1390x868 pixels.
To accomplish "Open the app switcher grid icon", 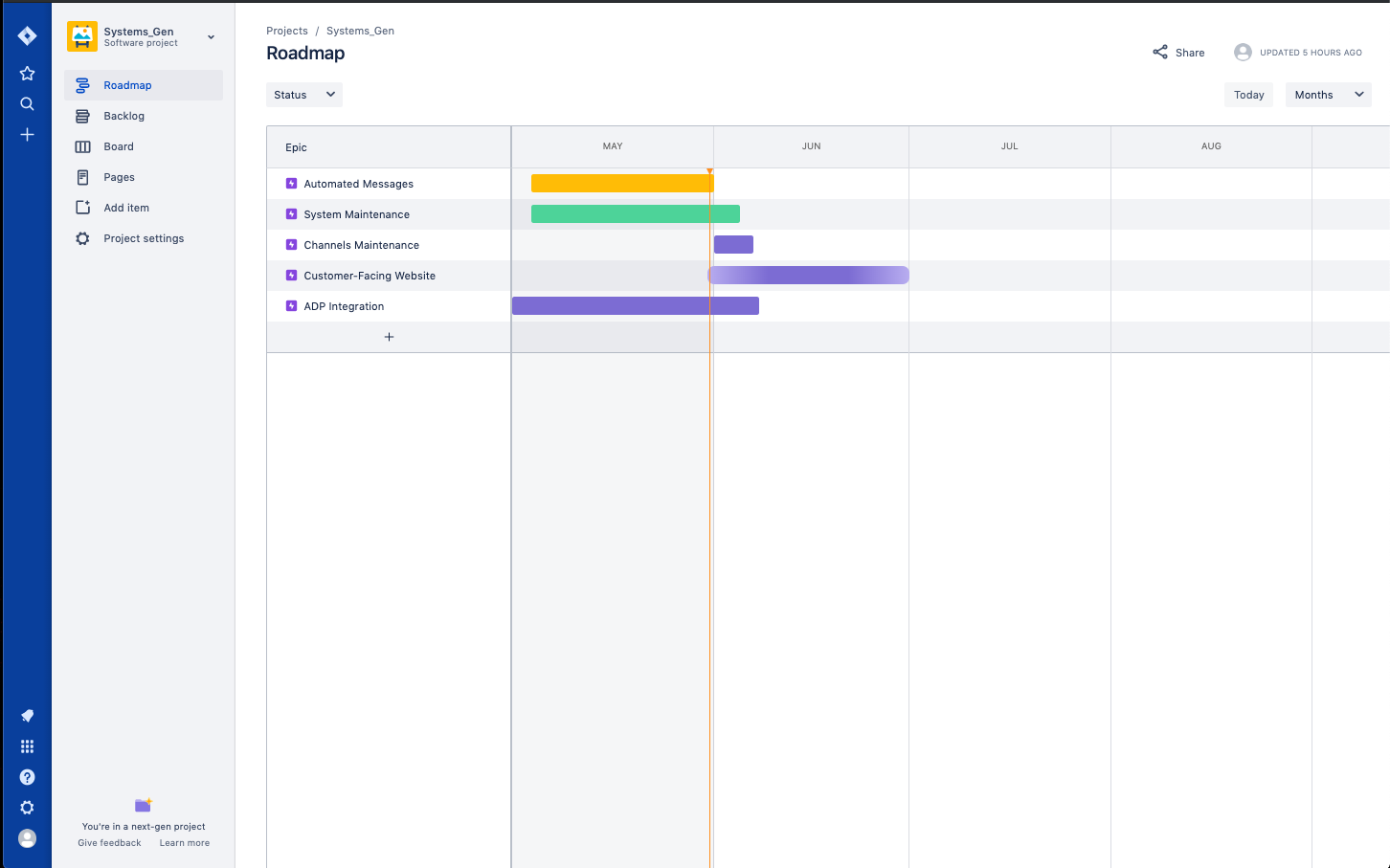I will tap(27, 746).
